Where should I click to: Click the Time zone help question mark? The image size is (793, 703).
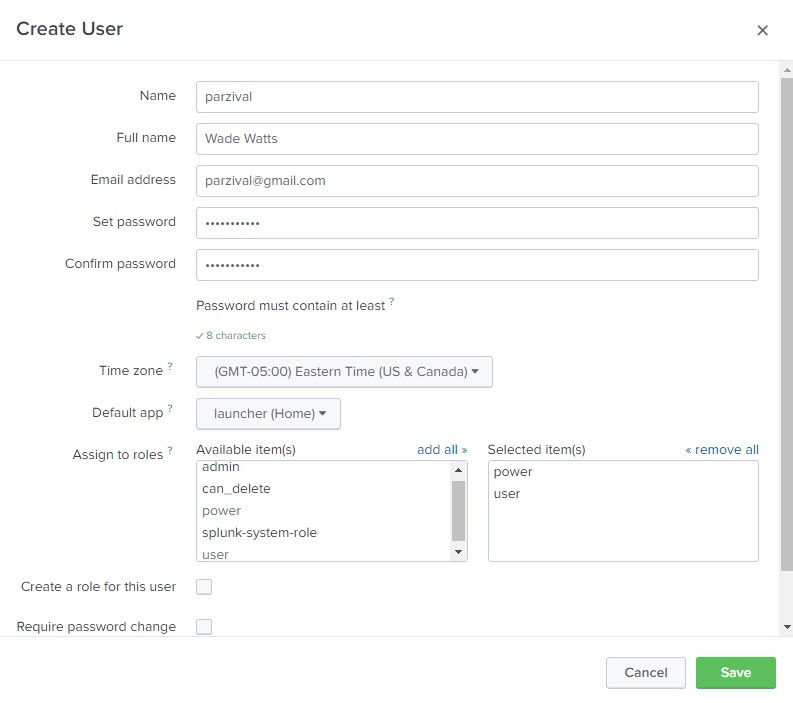tap(170, 367)
